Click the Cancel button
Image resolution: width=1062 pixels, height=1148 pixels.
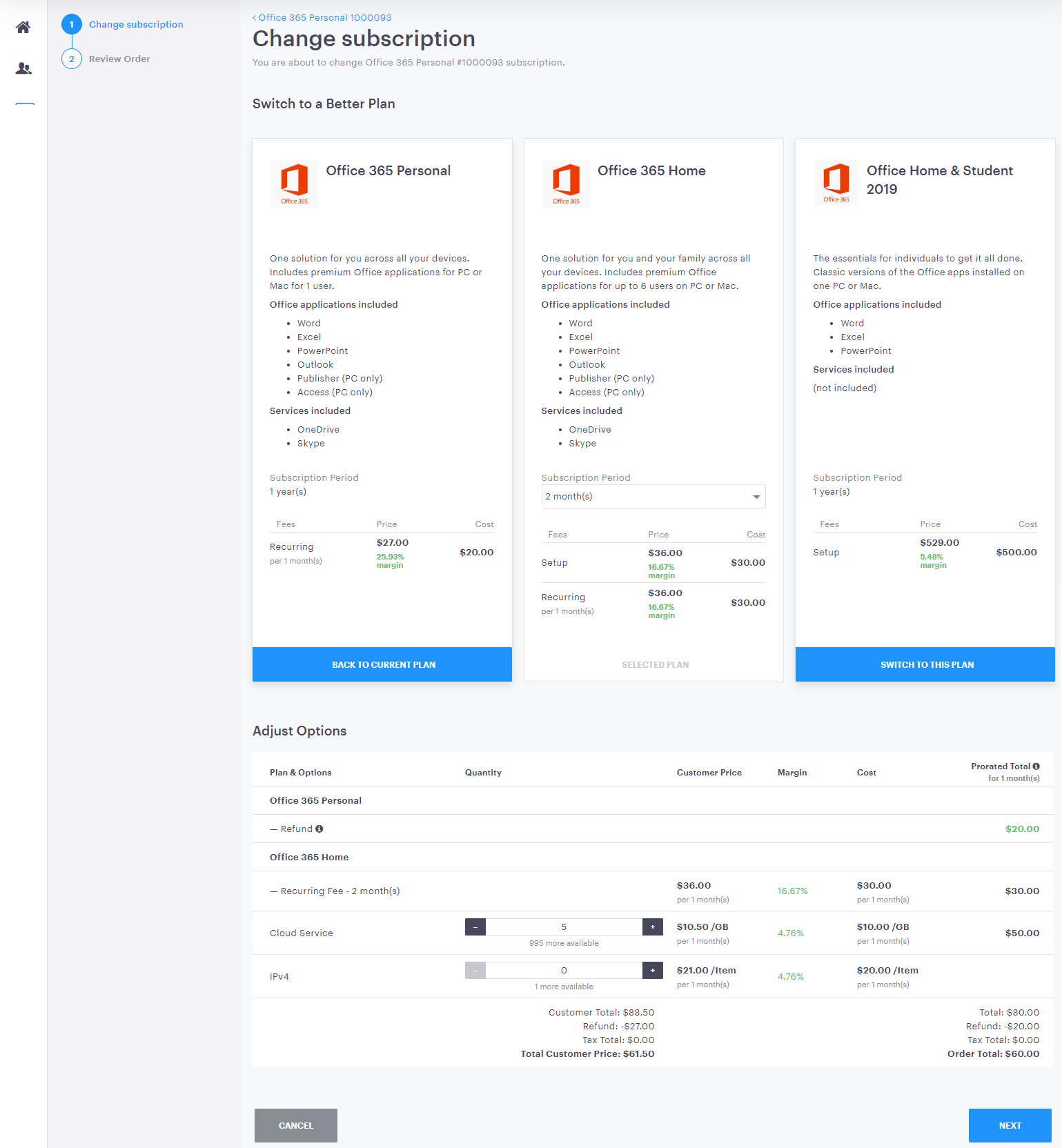coord(296,1125)
